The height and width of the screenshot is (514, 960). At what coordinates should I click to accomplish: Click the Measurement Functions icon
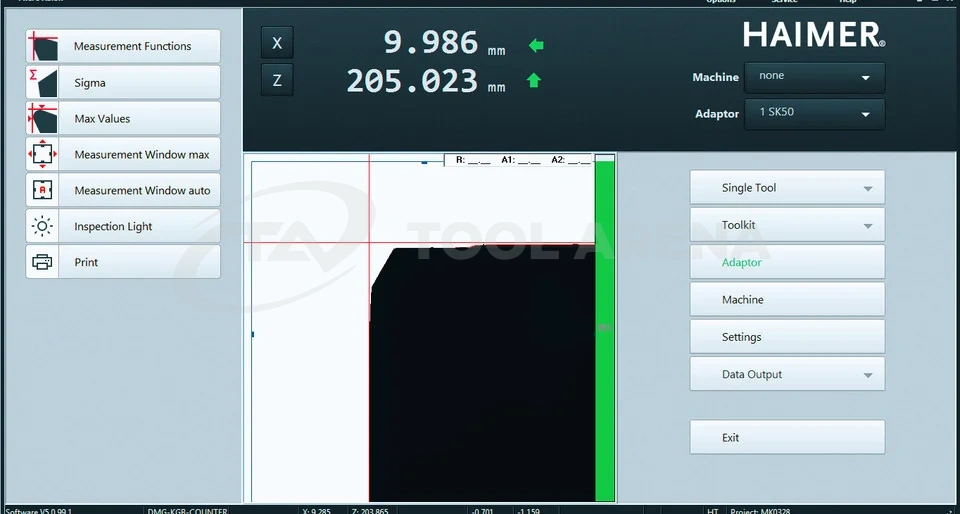pyautogui.click(x=43, y=47)
